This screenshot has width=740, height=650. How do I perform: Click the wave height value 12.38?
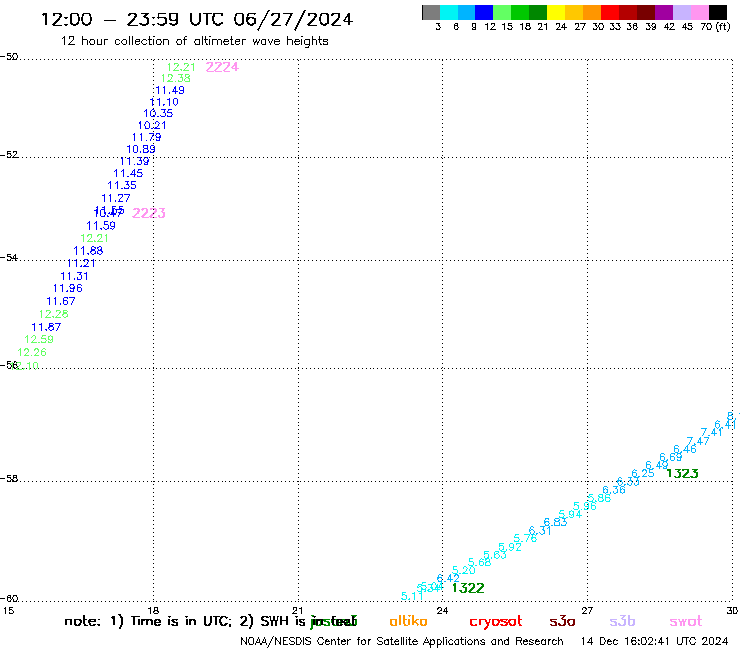pyautogui.click(x=176, y=78)
